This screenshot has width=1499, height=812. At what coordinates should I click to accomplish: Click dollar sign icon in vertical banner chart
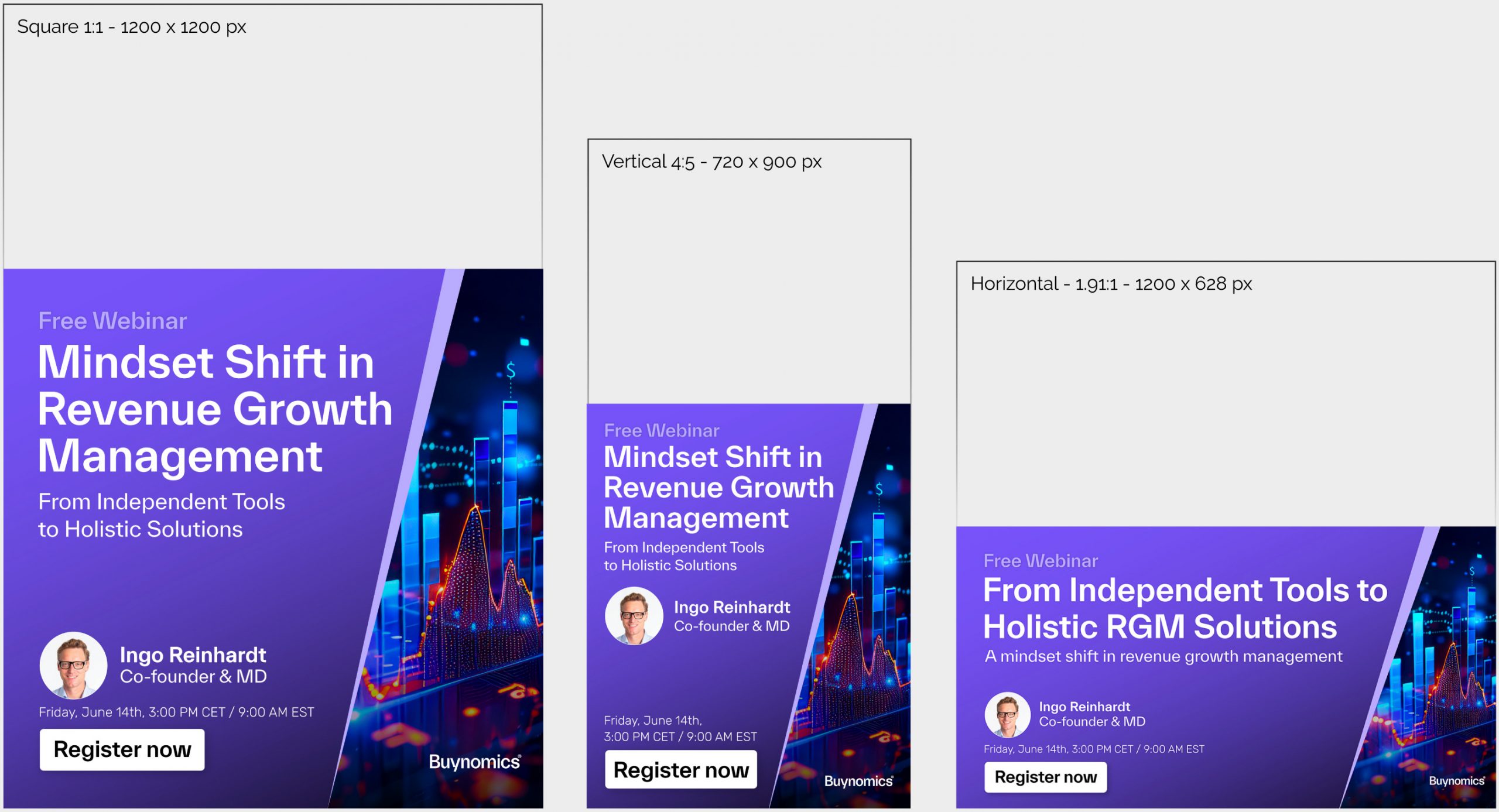[x=879, y=489]
